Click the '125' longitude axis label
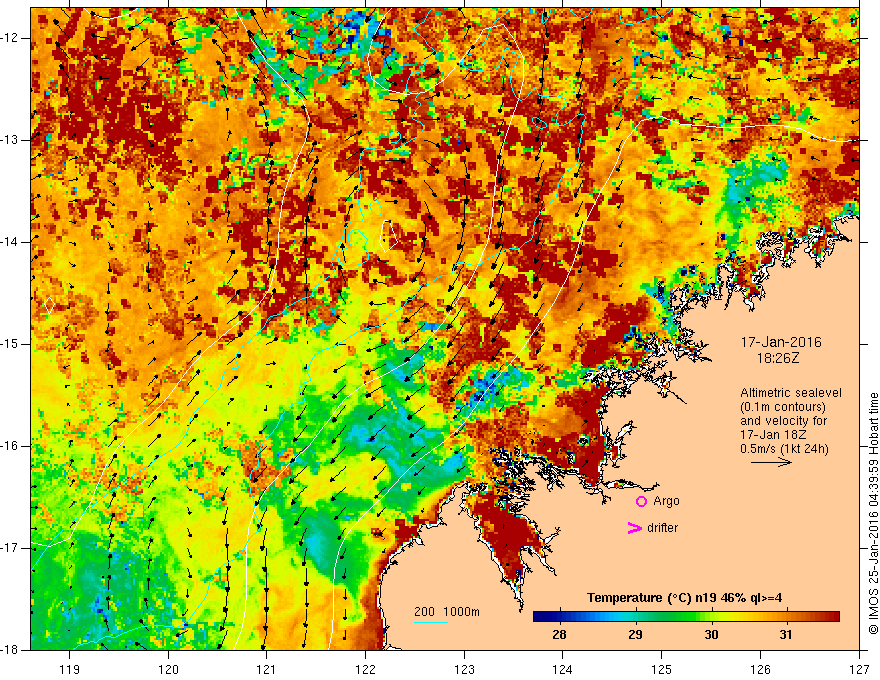Screen dimensions: 880x680 [662, 669]
